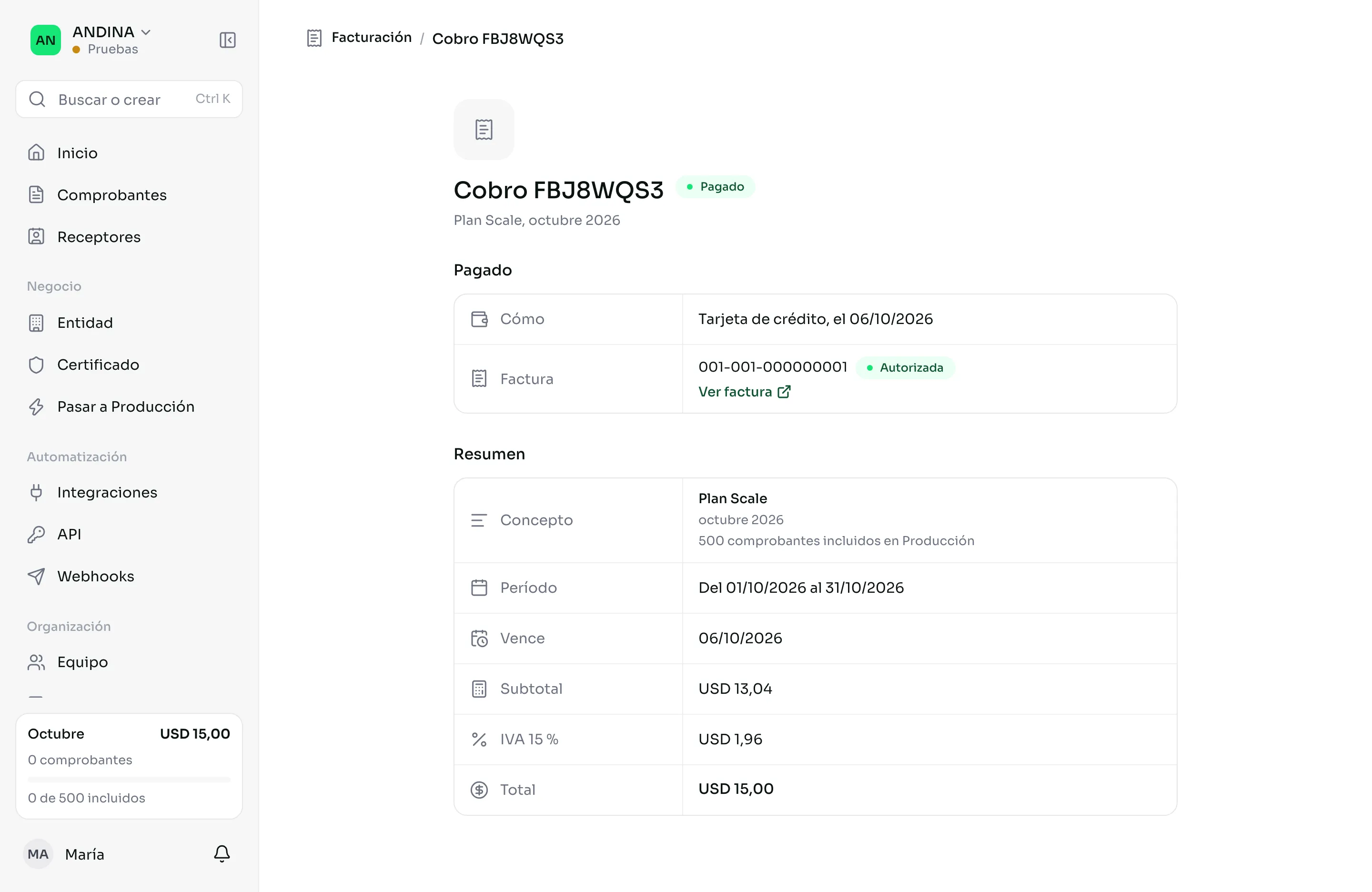
Task: Open Receptores in the sidebar
Action: click(x=129, y=236)
